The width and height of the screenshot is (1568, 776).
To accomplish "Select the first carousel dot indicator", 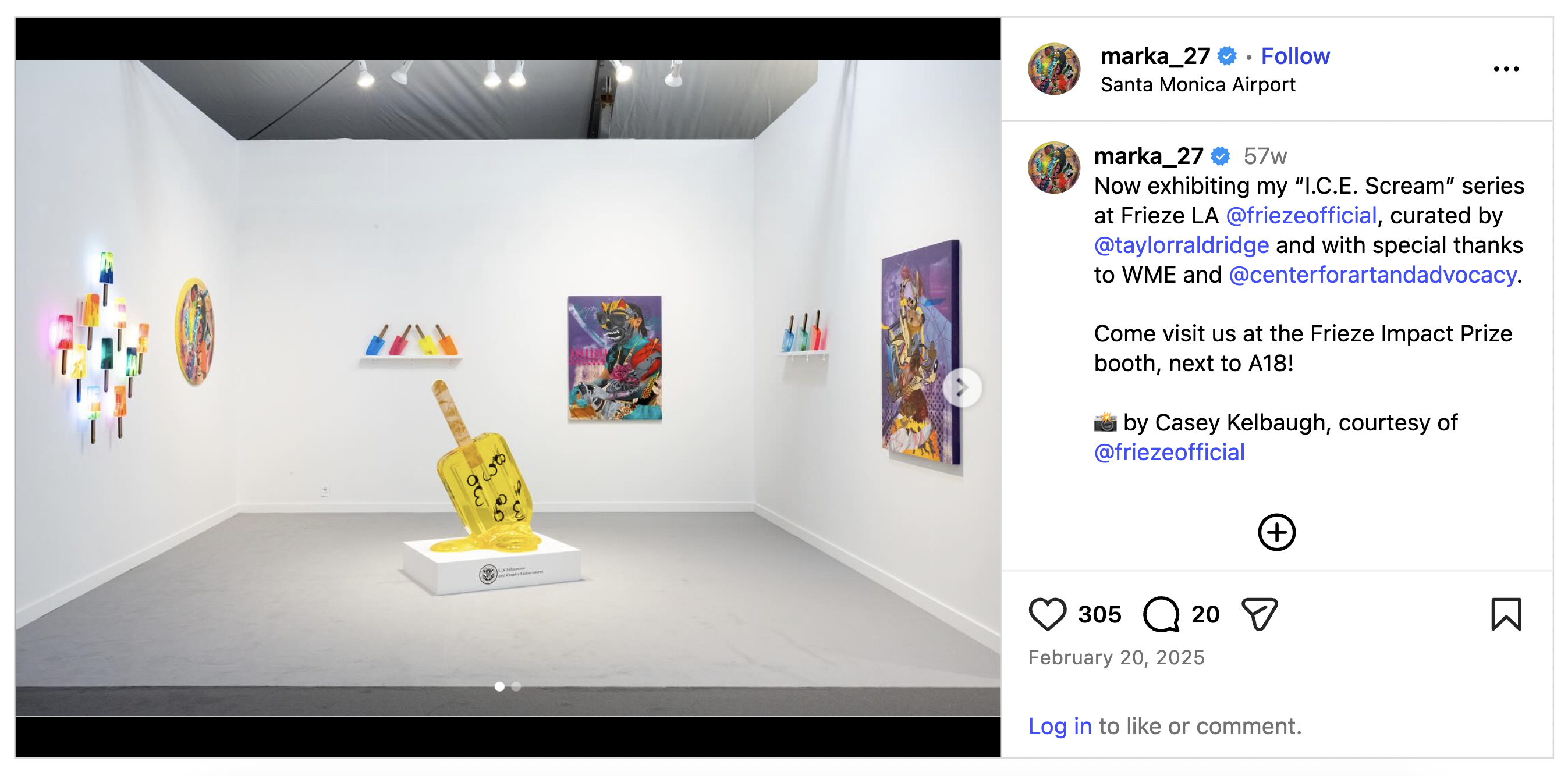I will pos(499,686).
